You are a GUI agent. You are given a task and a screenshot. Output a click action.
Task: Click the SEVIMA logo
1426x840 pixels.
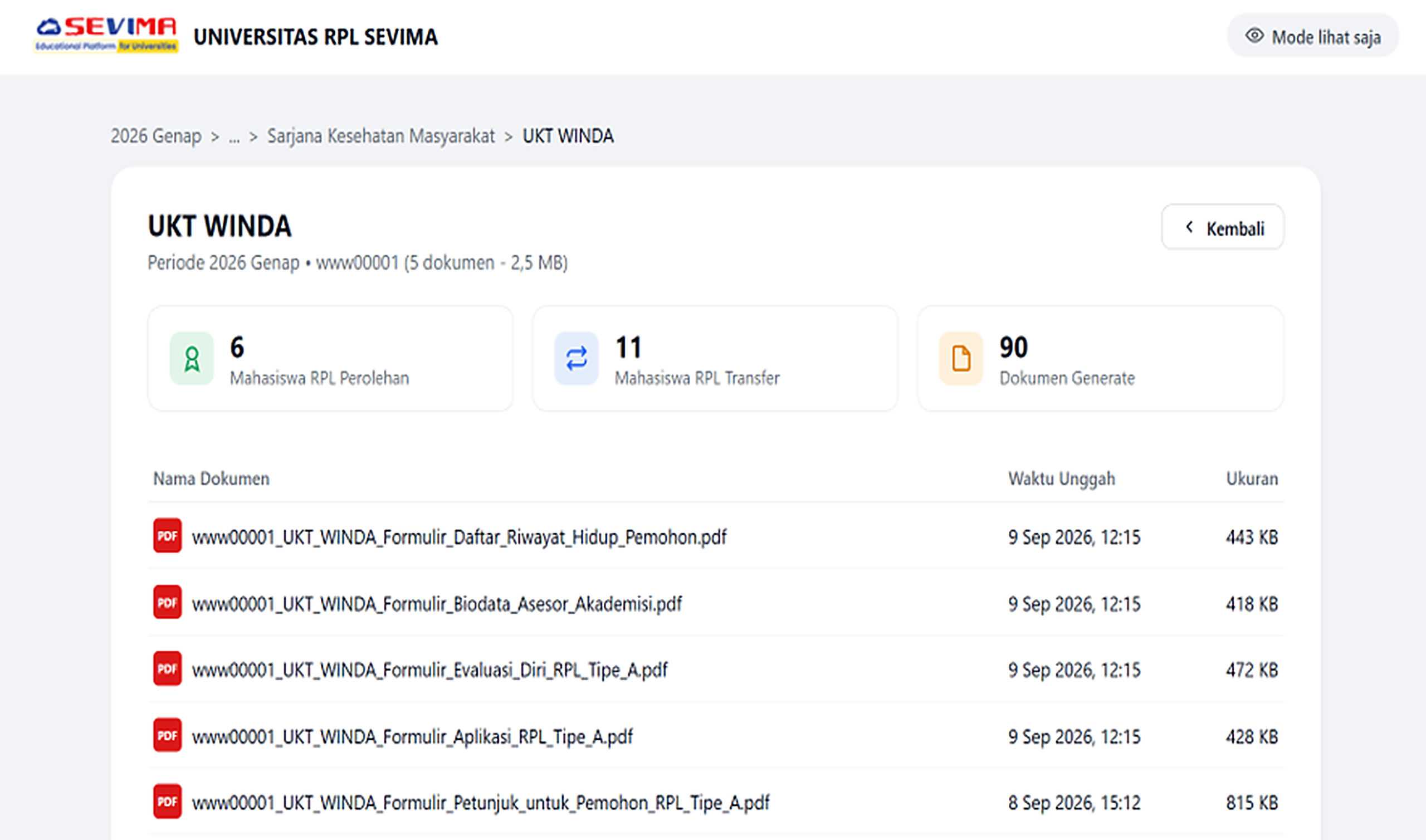point(106,35)
